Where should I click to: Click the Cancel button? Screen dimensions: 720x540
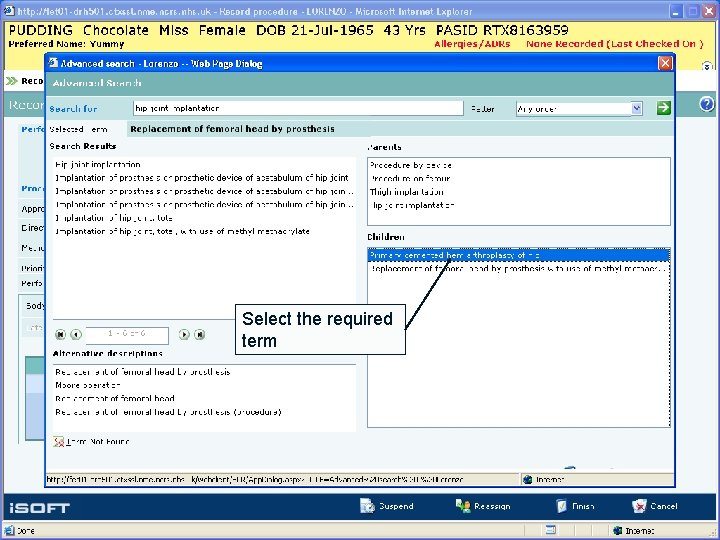tap(654, 506)
